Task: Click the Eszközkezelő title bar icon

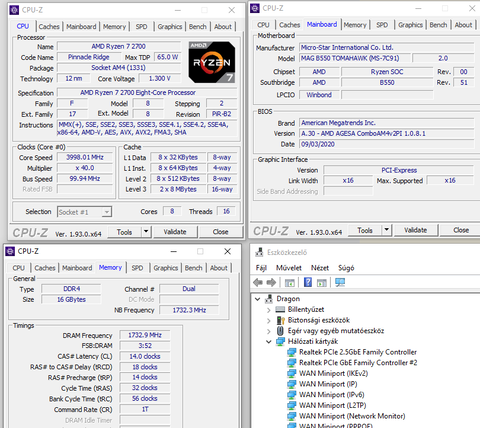Action: pos(259,252)
